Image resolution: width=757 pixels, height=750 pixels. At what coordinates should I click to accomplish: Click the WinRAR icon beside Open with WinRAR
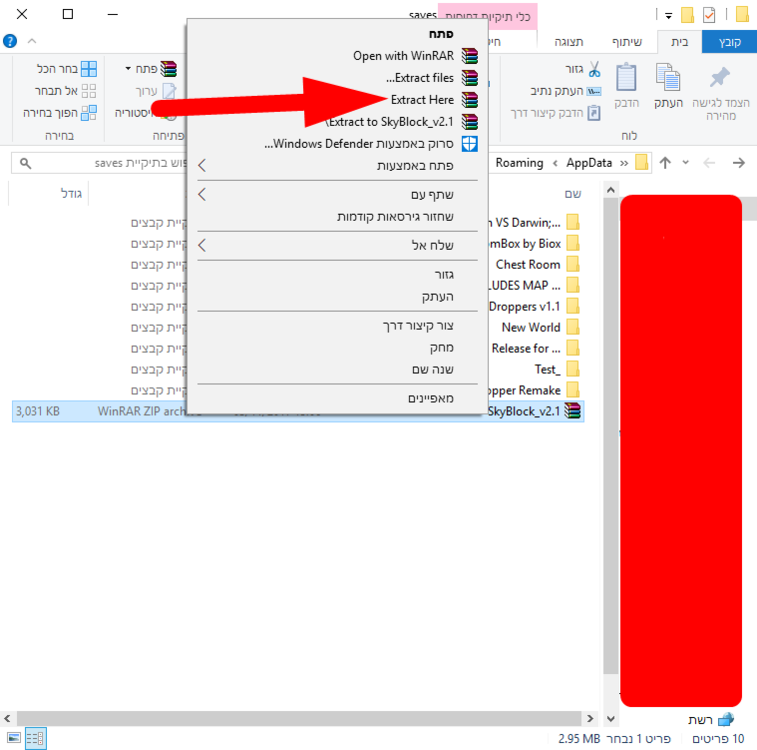click(469, 56)
